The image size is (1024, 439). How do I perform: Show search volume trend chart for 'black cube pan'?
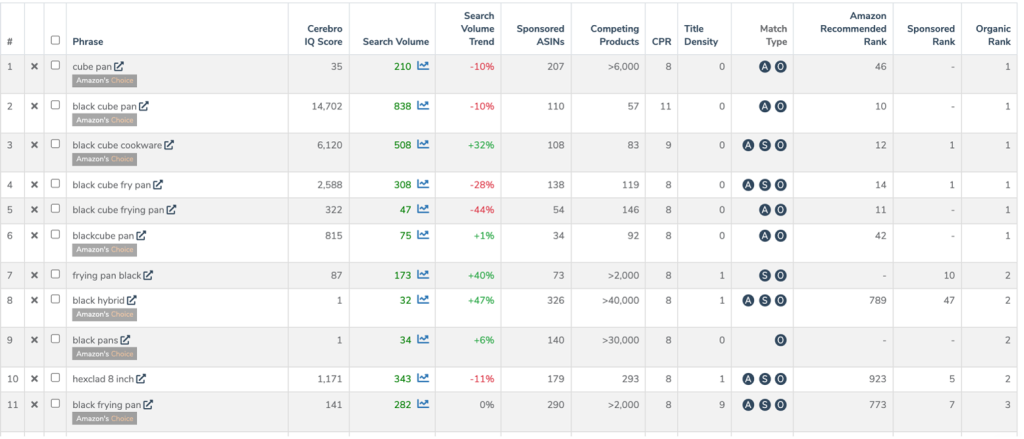click(423, 106)
